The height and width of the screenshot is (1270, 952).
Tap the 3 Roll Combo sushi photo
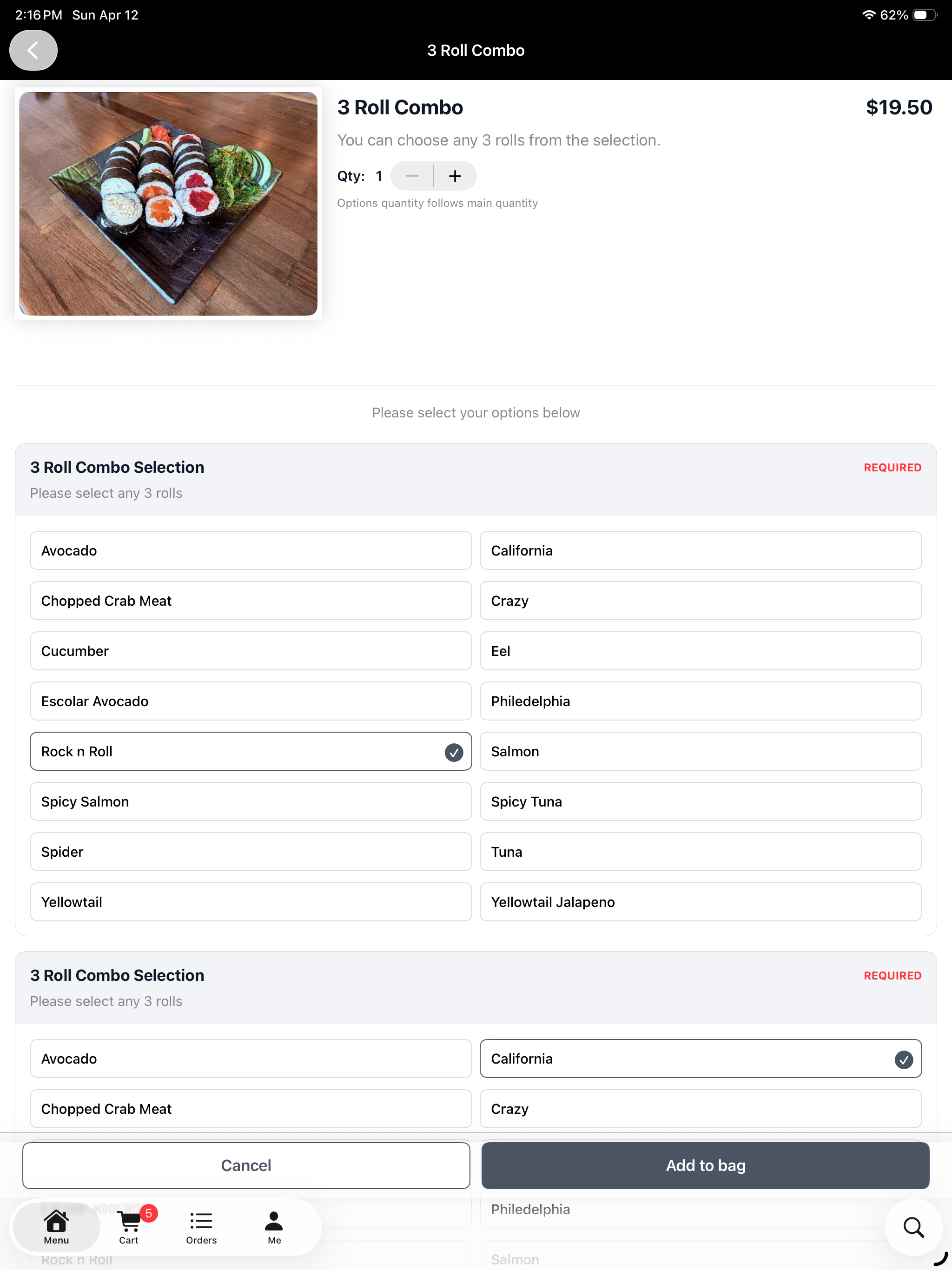(x=168, y=204)
